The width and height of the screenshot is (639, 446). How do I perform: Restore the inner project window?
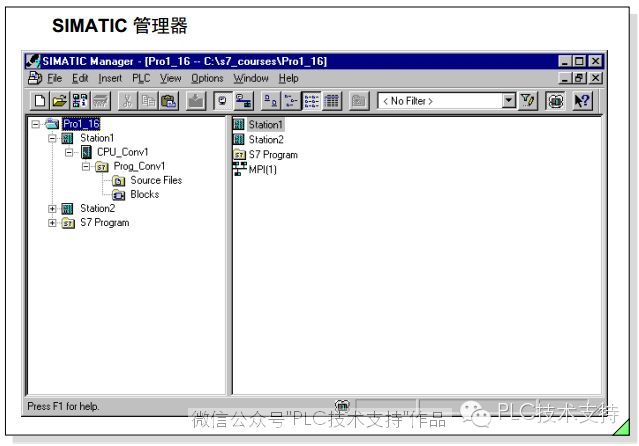(579, 78)
